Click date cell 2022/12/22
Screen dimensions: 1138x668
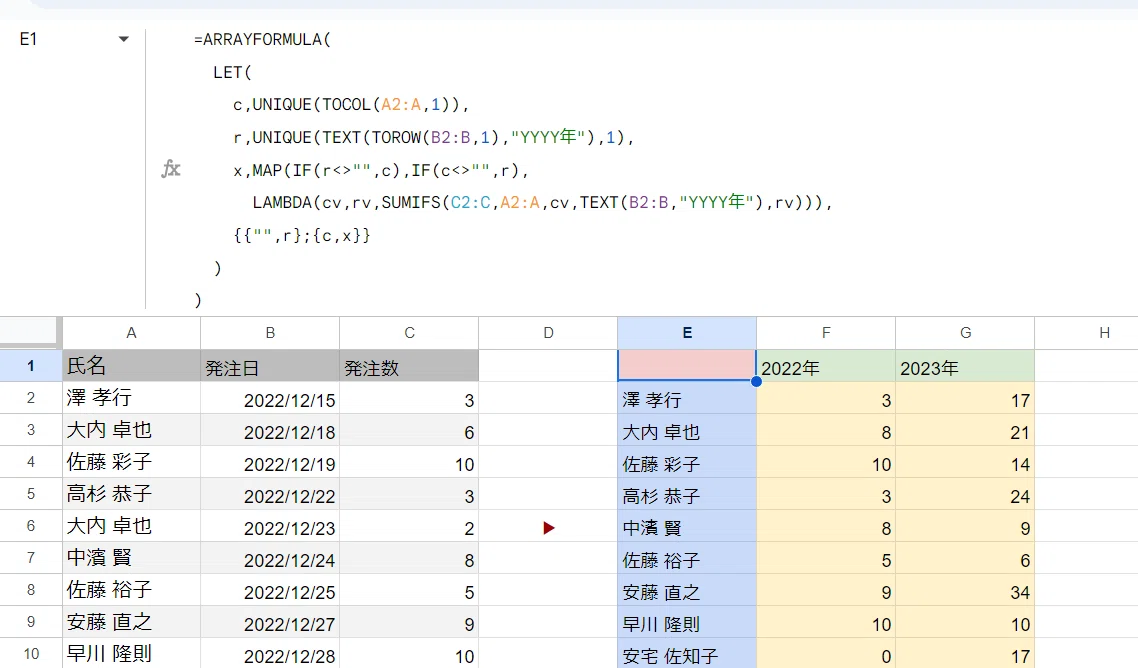point(270,494)
